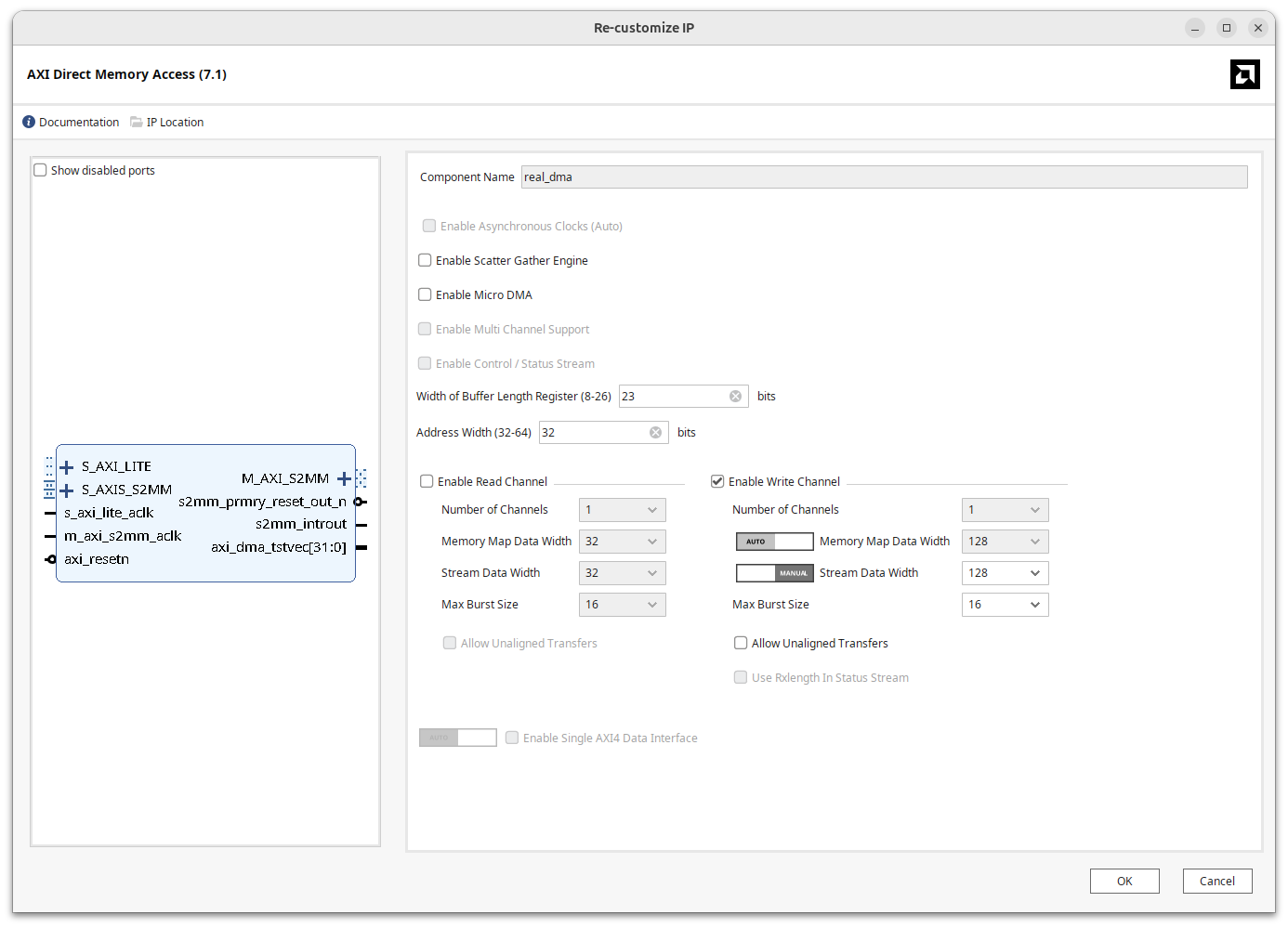
Task: Confirm IP settings with OK
Action: pos(1124,881)
